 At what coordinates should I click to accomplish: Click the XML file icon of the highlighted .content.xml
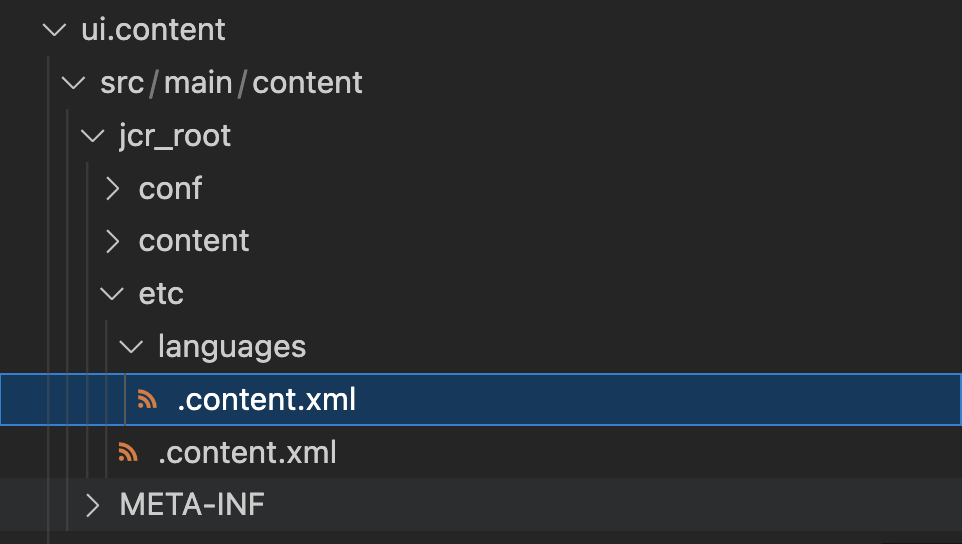coord(148,400)
